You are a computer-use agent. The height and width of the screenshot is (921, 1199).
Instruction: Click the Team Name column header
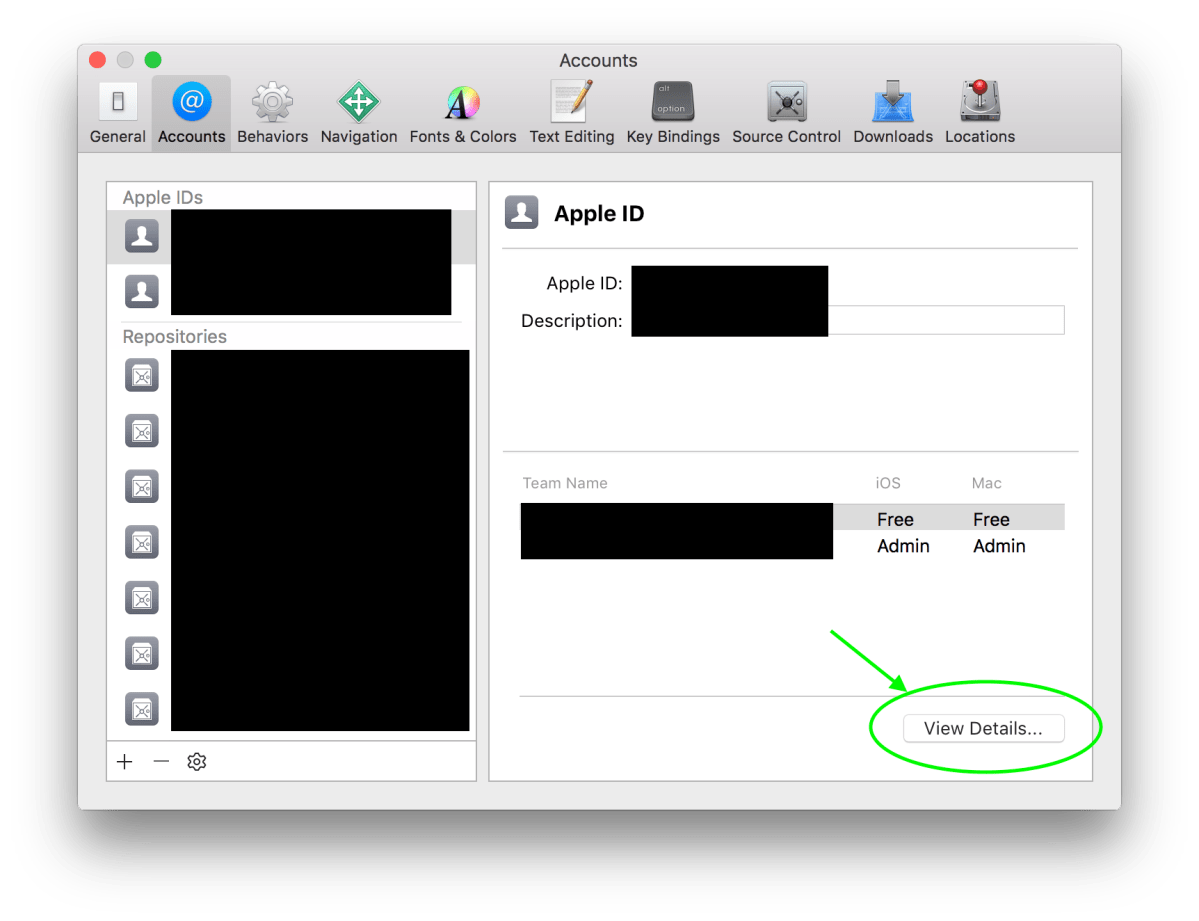coord(564,483)
